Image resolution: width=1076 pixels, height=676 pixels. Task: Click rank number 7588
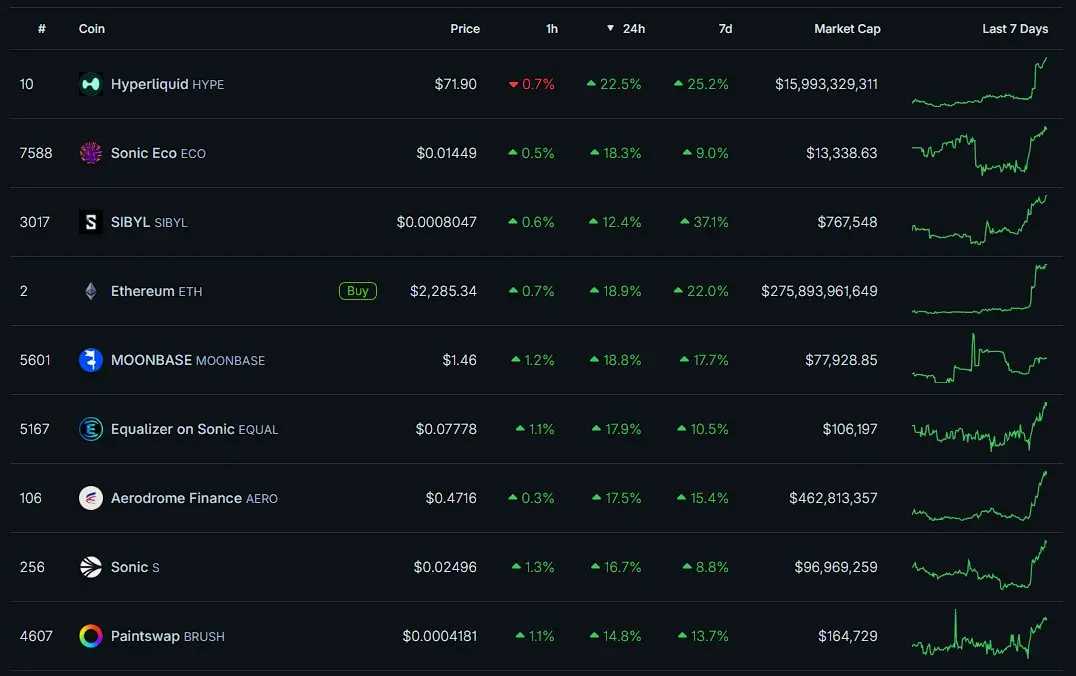click(x=36, y=153)
